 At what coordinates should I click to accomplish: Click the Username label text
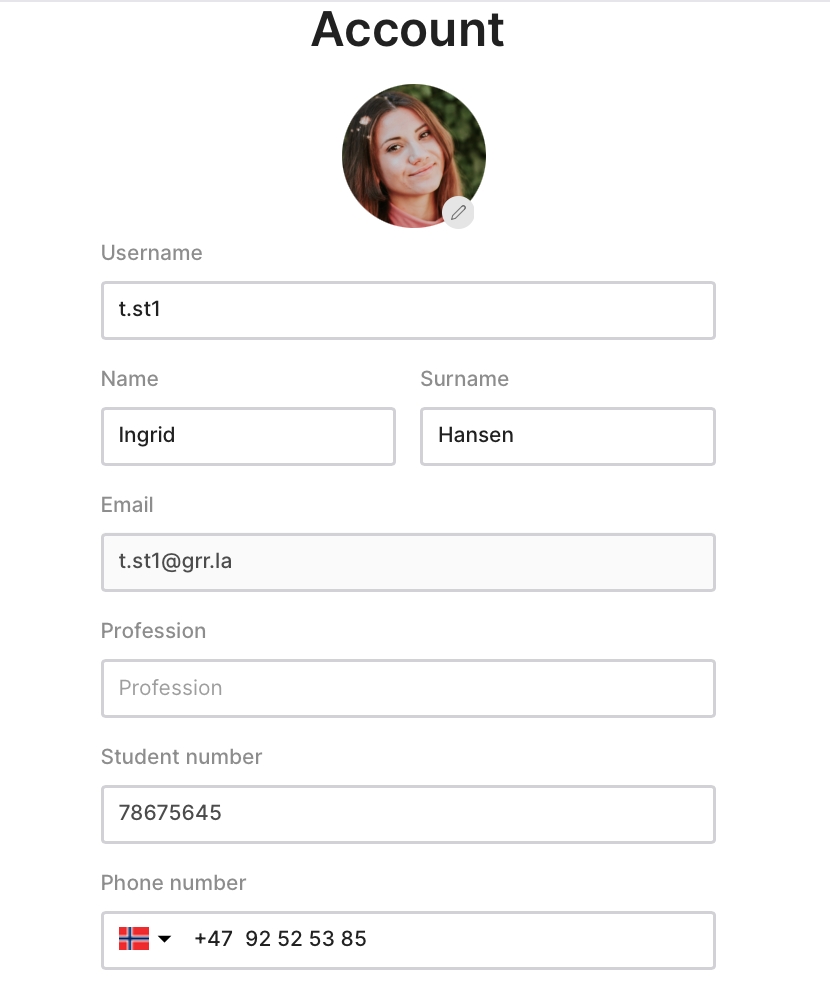point(152,252)
